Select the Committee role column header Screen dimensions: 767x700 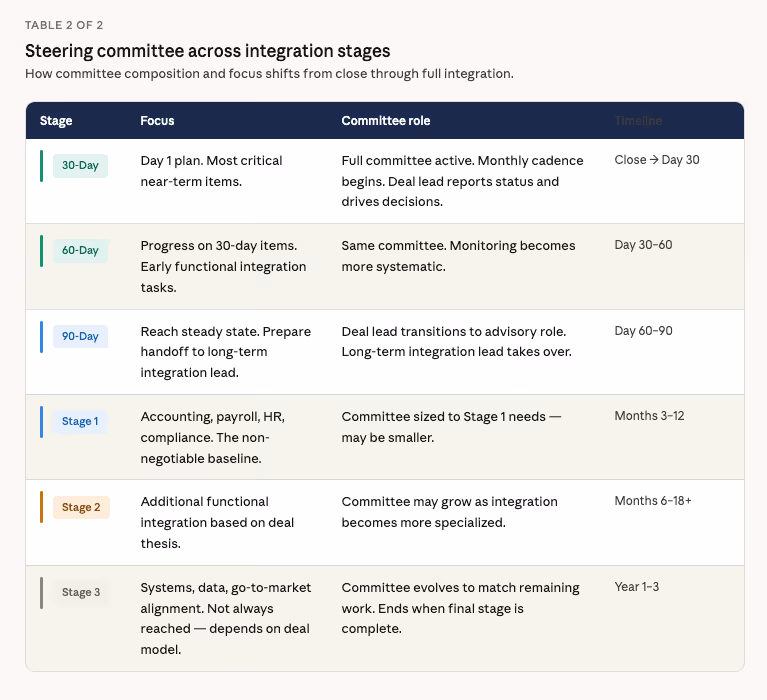click(386, 121)
